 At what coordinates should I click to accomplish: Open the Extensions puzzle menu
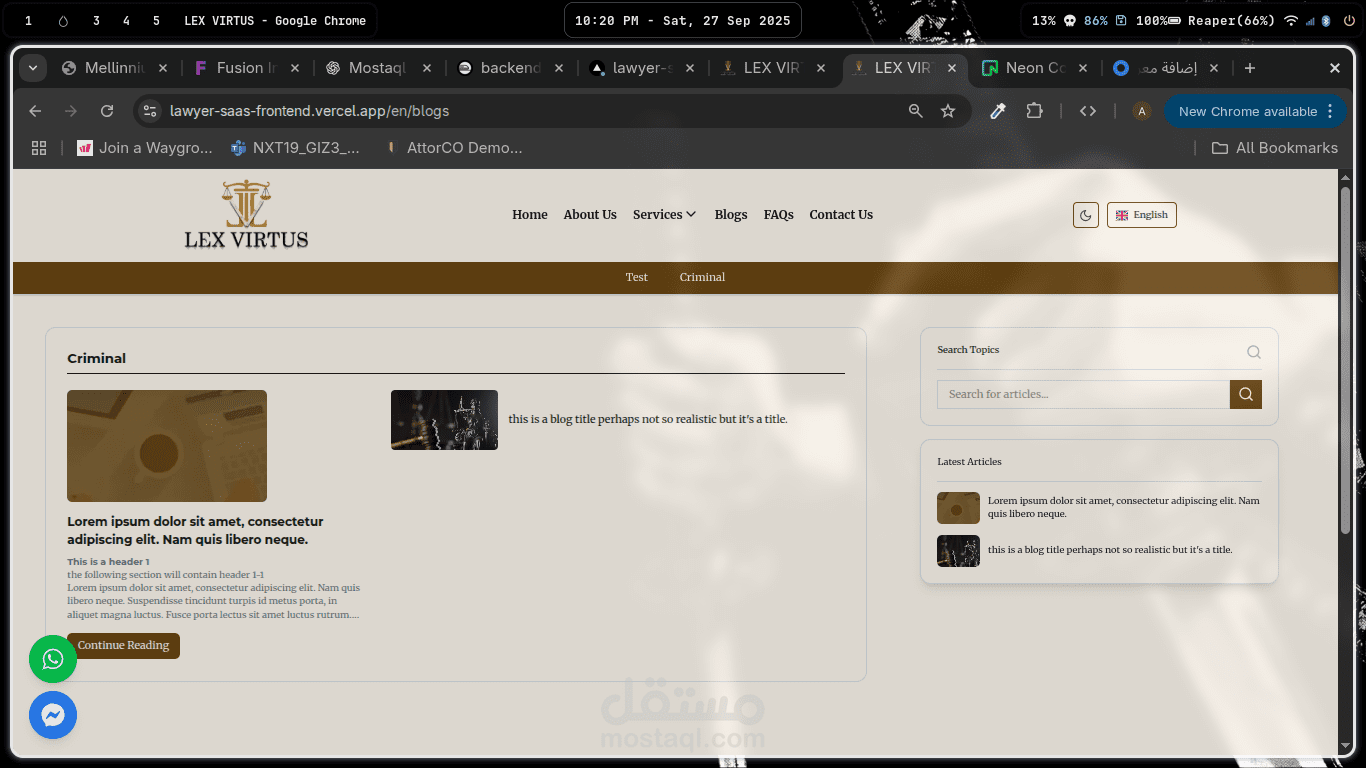click(x=1035, y=111)
